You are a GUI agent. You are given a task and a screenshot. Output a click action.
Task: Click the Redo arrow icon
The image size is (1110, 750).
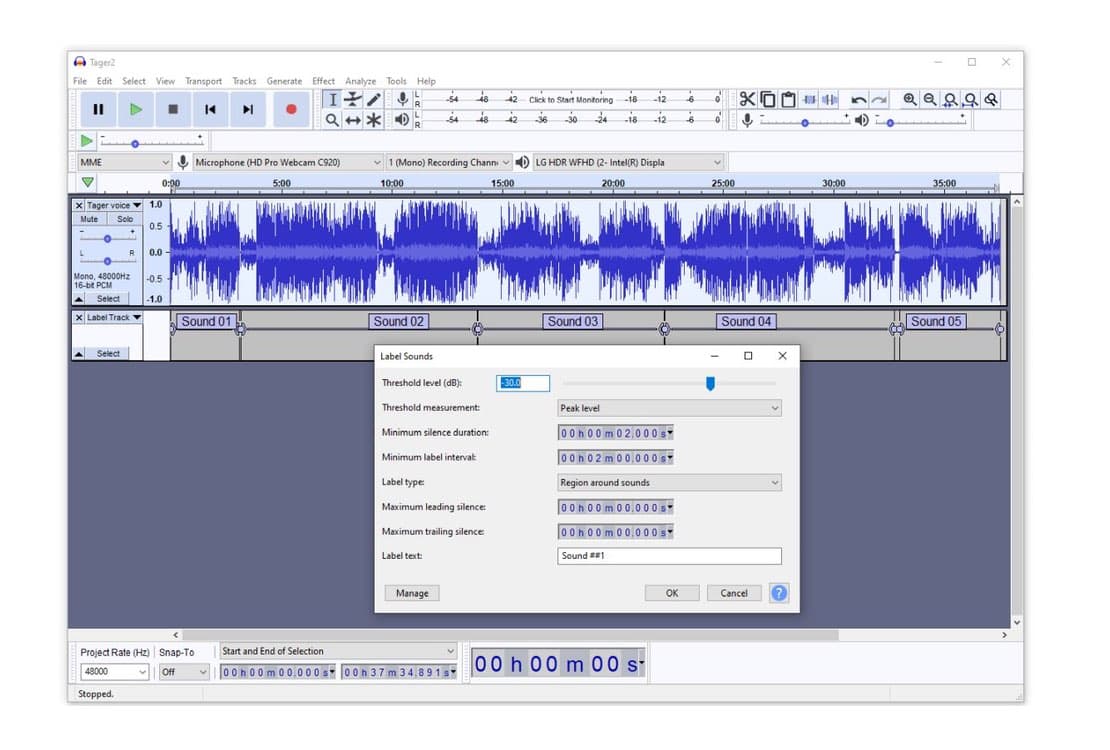[x=879, y=100]
